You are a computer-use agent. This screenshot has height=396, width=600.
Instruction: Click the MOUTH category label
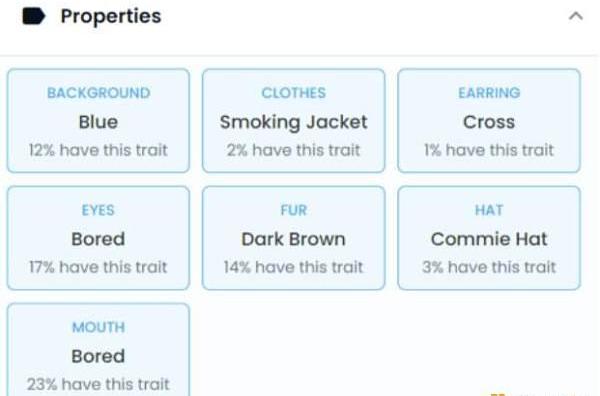coord(99,327)
